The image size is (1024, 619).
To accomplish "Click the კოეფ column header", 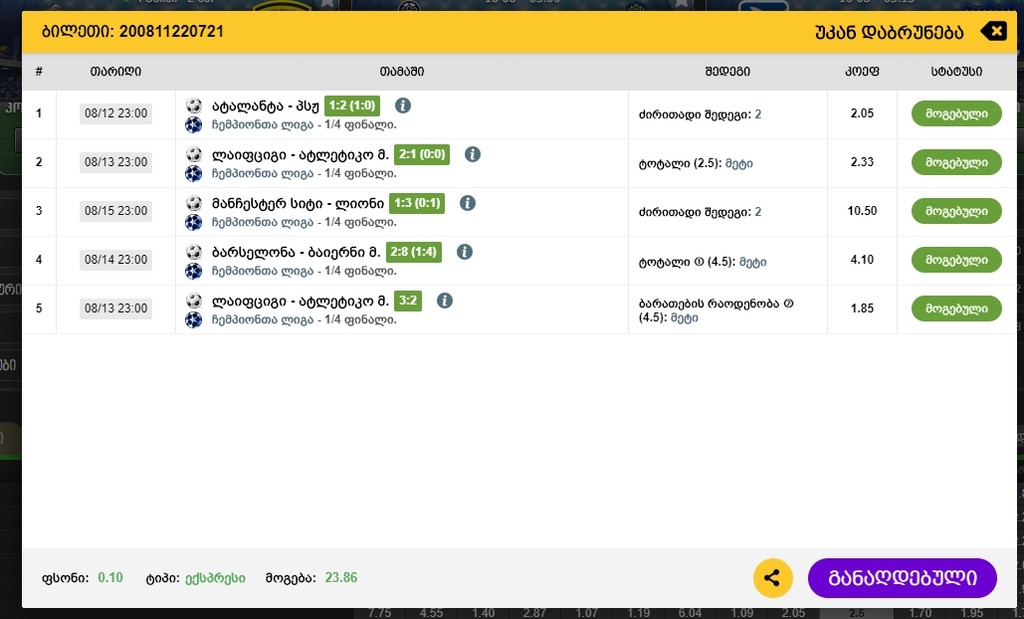I will click(862, 72).
